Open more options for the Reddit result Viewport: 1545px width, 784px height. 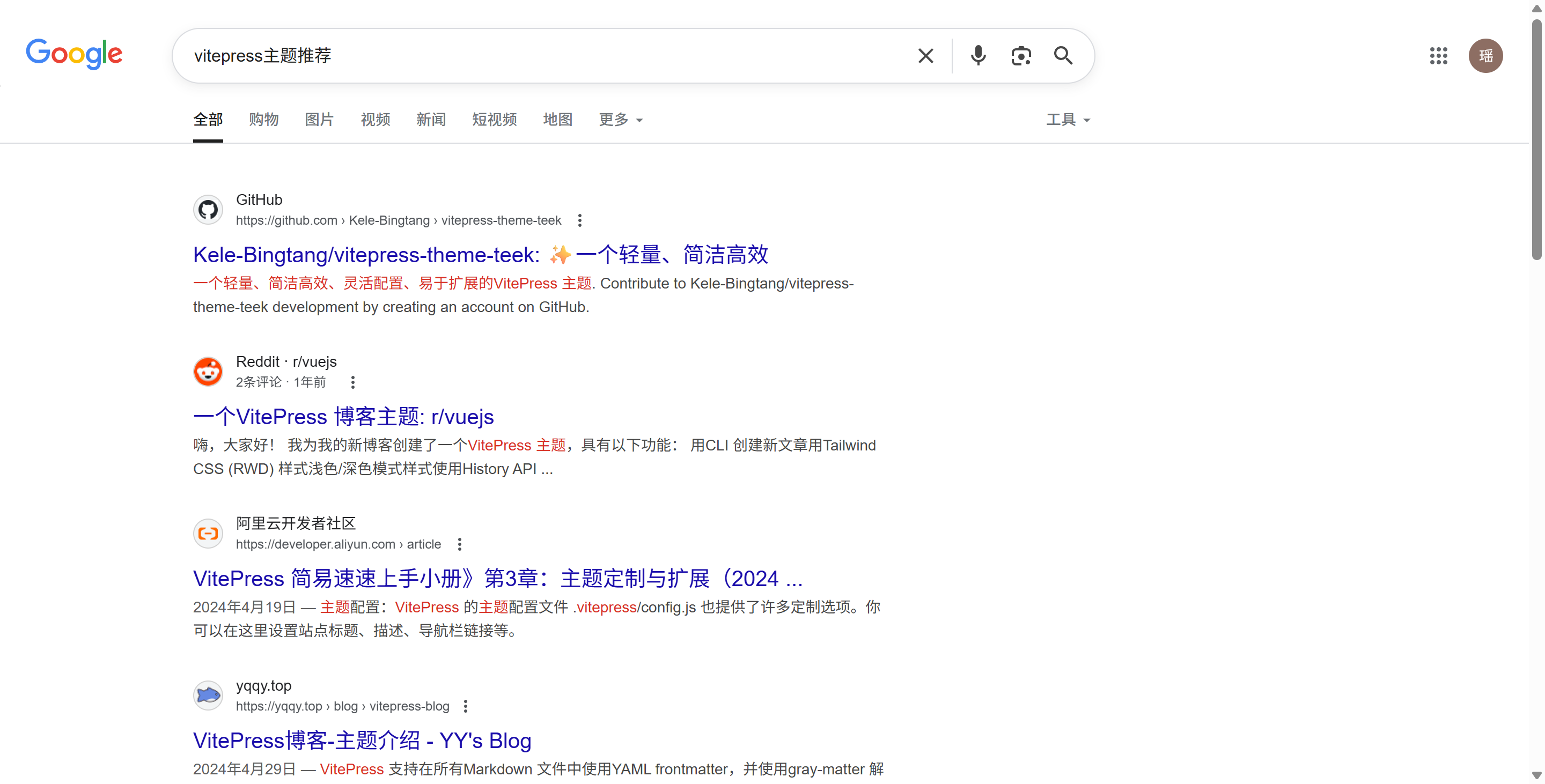[352, 382]
